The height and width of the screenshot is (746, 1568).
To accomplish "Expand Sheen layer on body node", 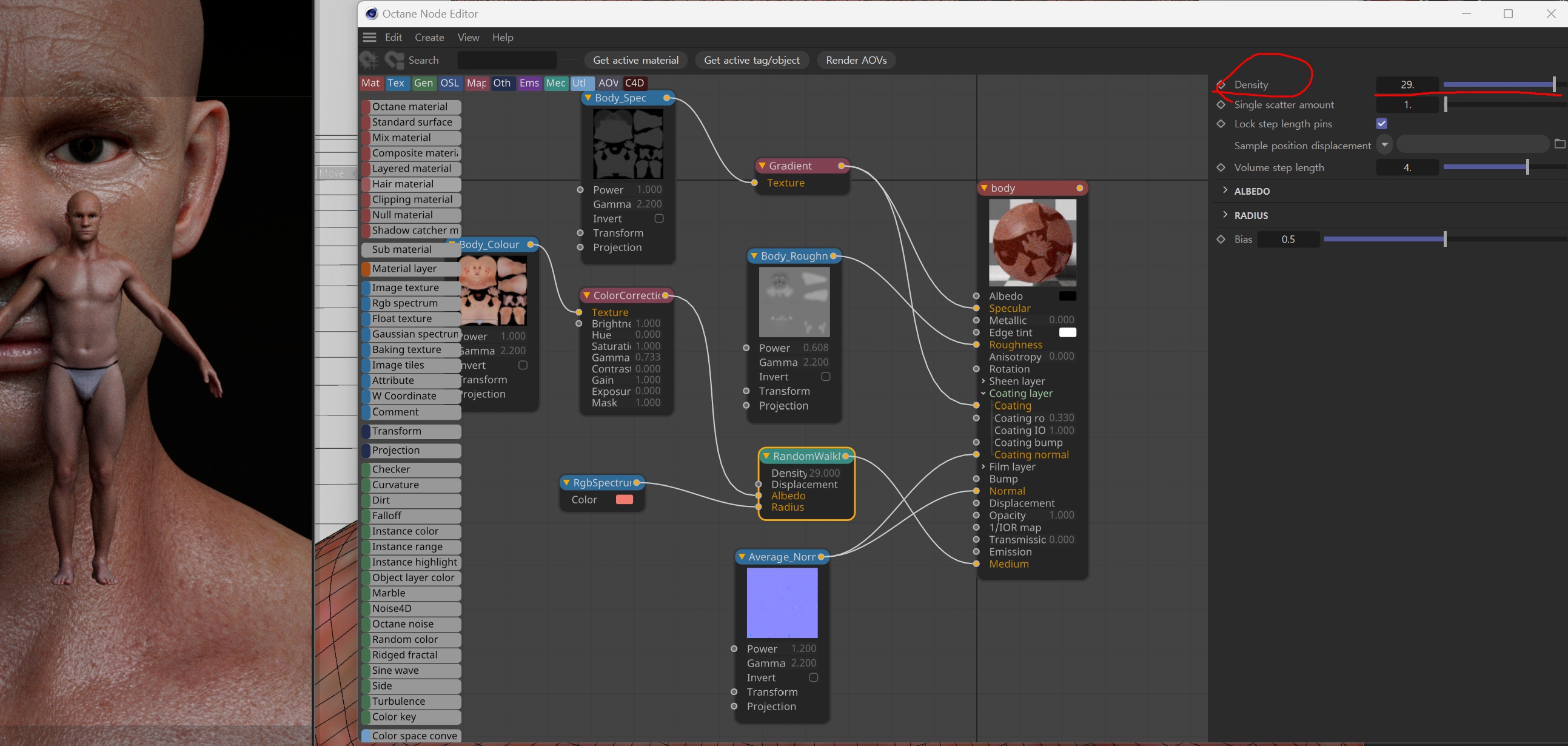I will pyautogui.click(x=983, y=381).
